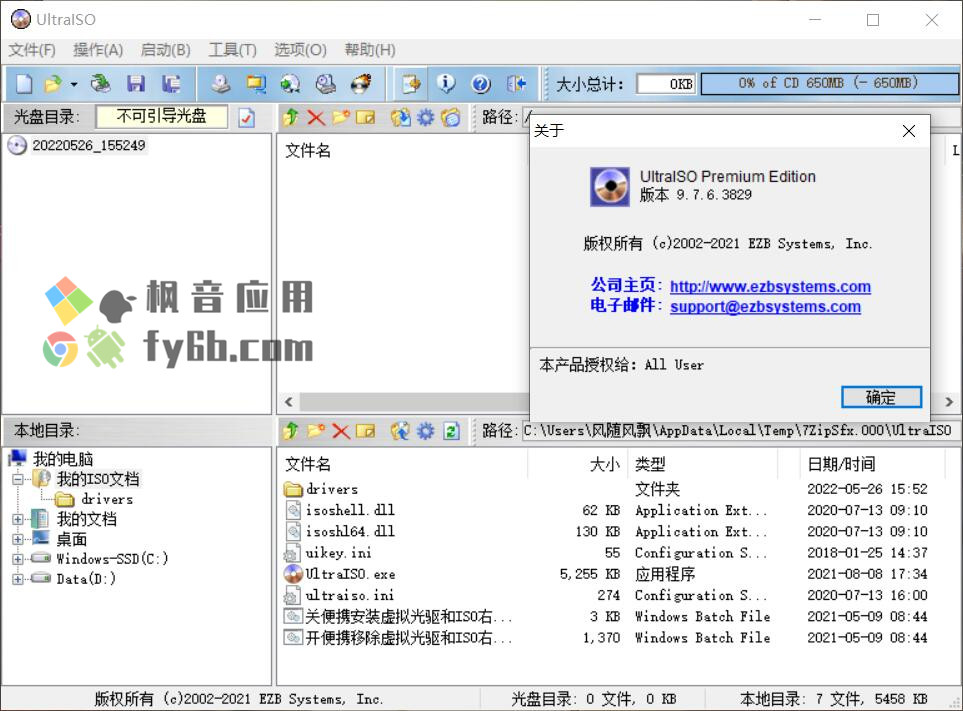Screen dimensions: 963x711
Task: Expand the 我的文档 tree node
Action: point(18,519)
